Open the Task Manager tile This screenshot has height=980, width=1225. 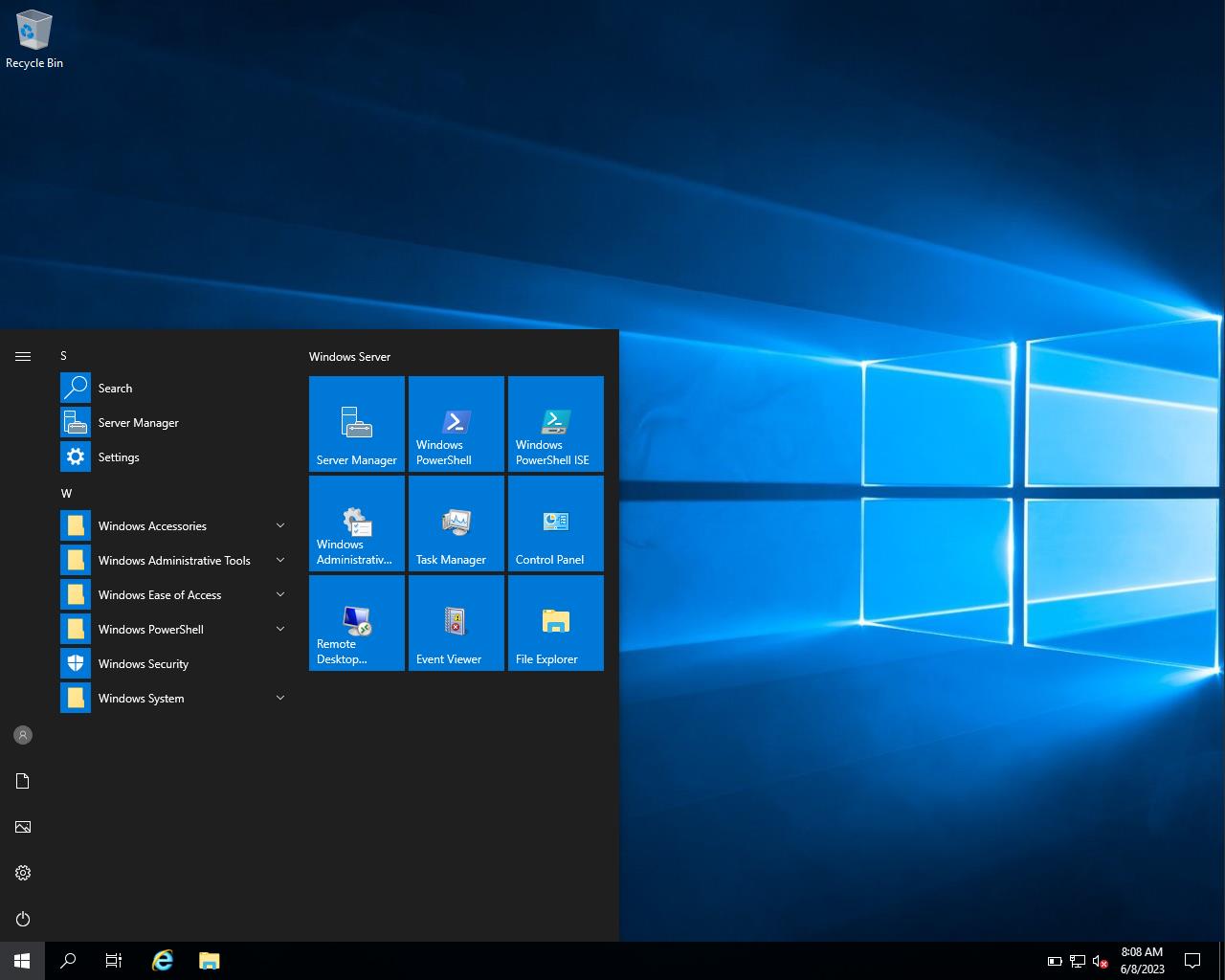click(456, 523)
